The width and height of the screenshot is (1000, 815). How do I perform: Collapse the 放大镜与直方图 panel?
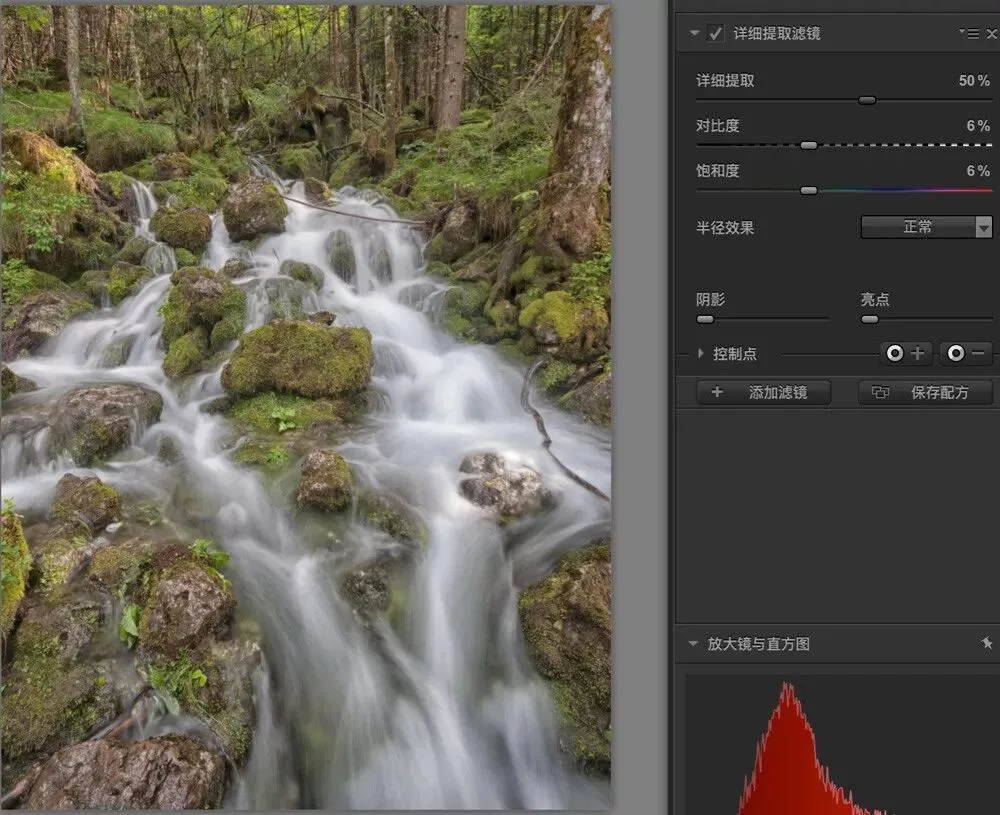click(693, 644)
